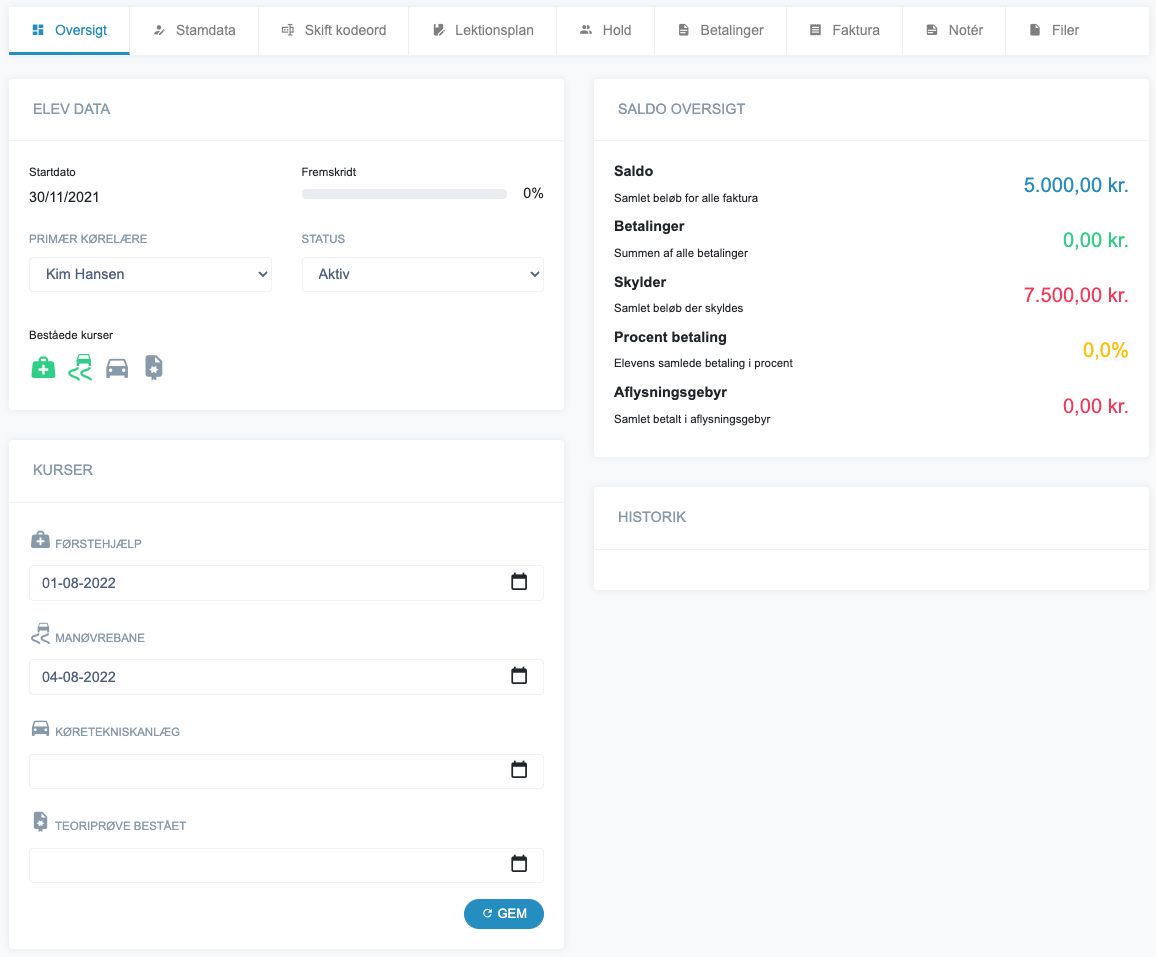Click the theory test document icon

point(153,368)
